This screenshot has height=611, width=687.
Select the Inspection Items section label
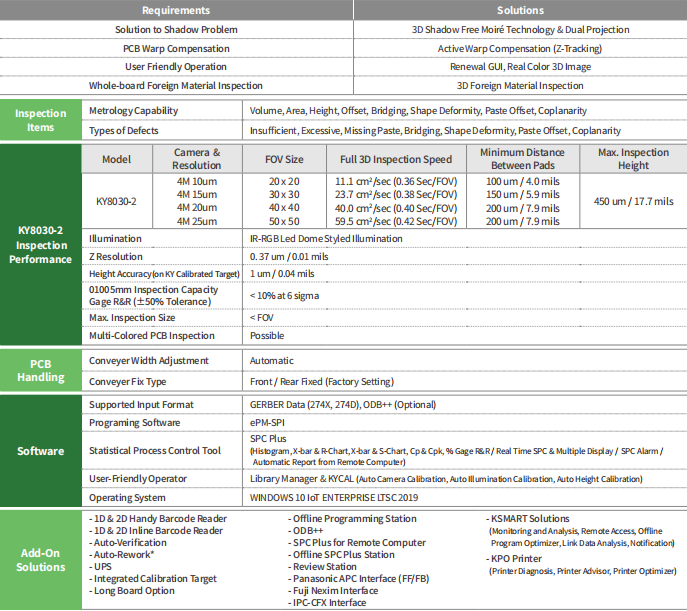(41, 120)
